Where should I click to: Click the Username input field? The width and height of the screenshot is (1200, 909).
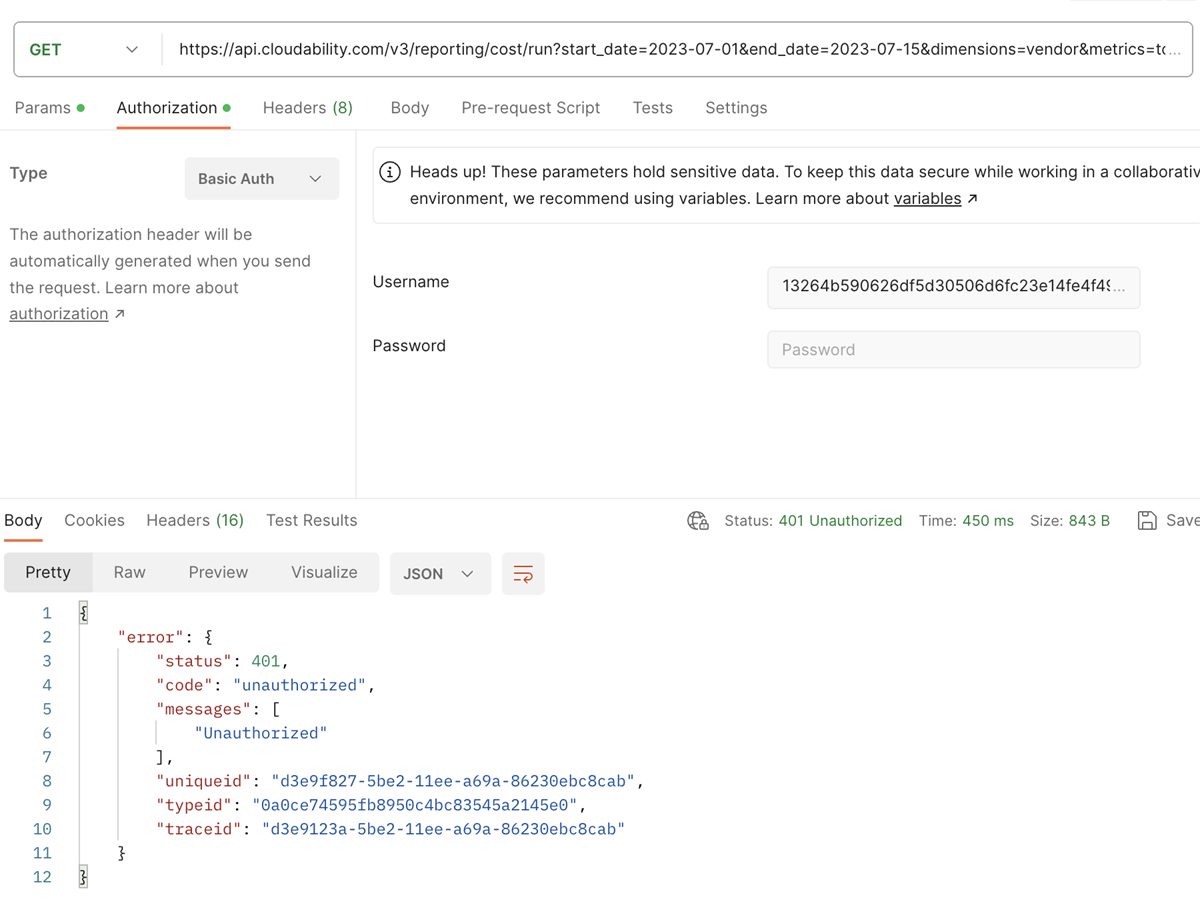pyautogui.click(x=953, y=287)
